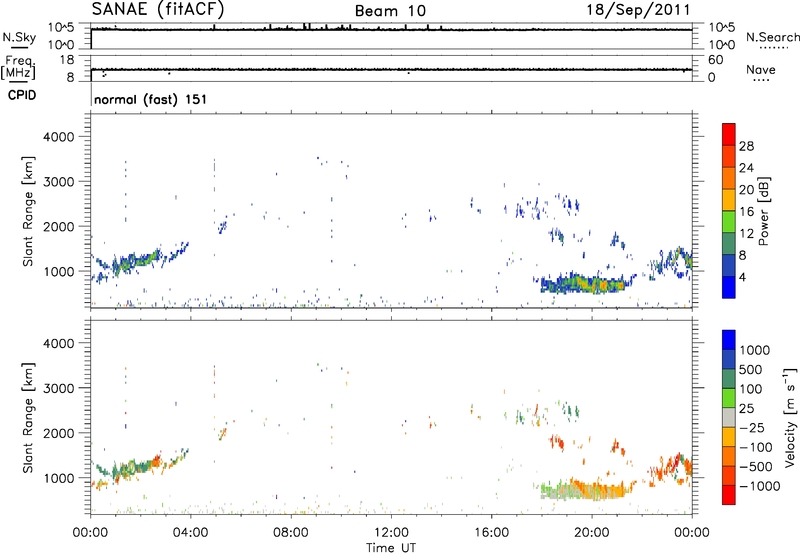This screenshot has width=800, height=554.
Task: Pick the gray -25 to 25 Velocity segment
Action: (729, 417)
